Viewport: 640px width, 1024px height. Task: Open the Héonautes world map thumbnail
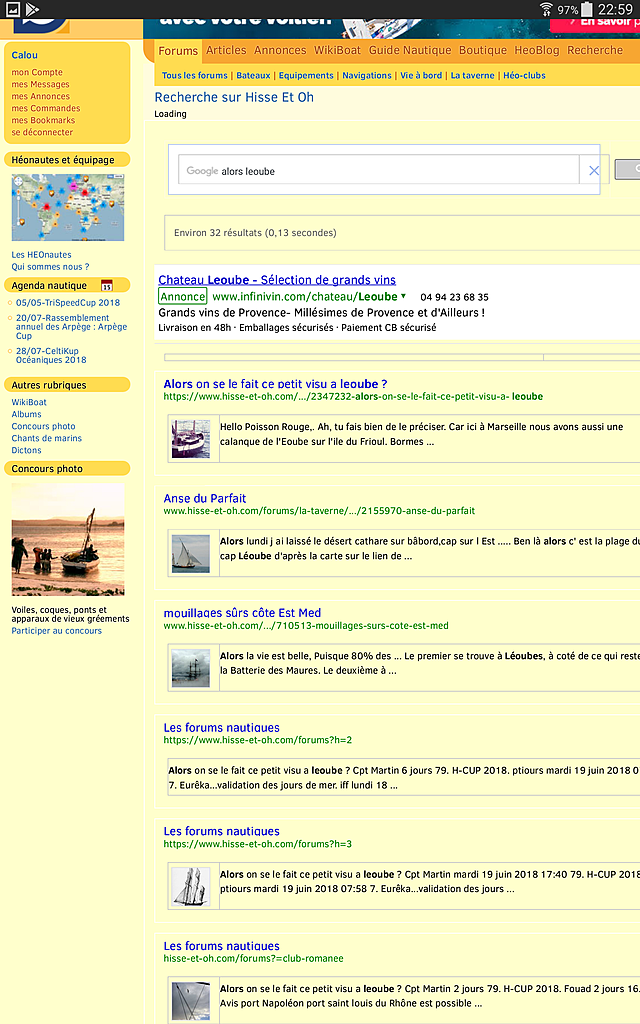[68, 208]
